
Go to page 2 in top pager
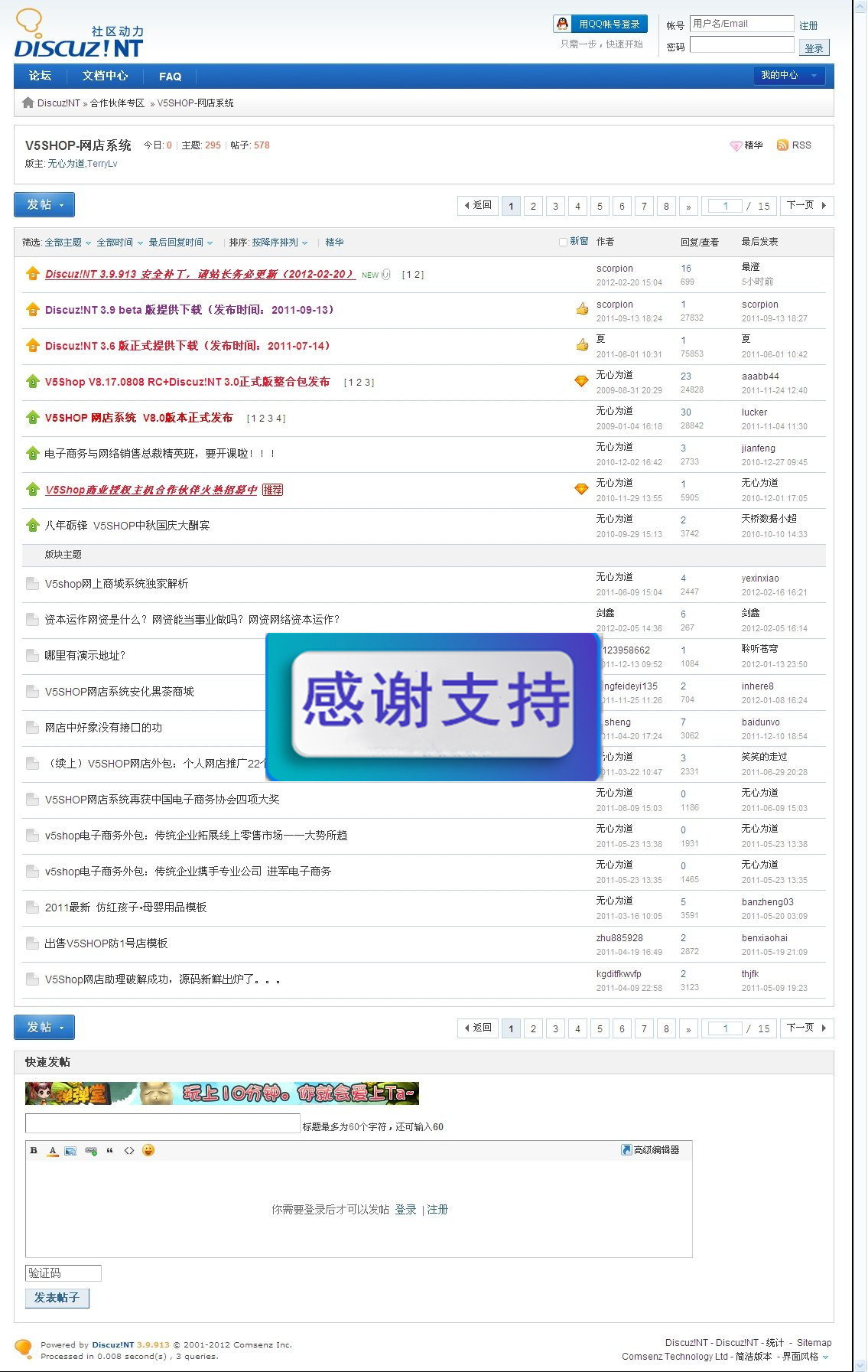point(533,206)
